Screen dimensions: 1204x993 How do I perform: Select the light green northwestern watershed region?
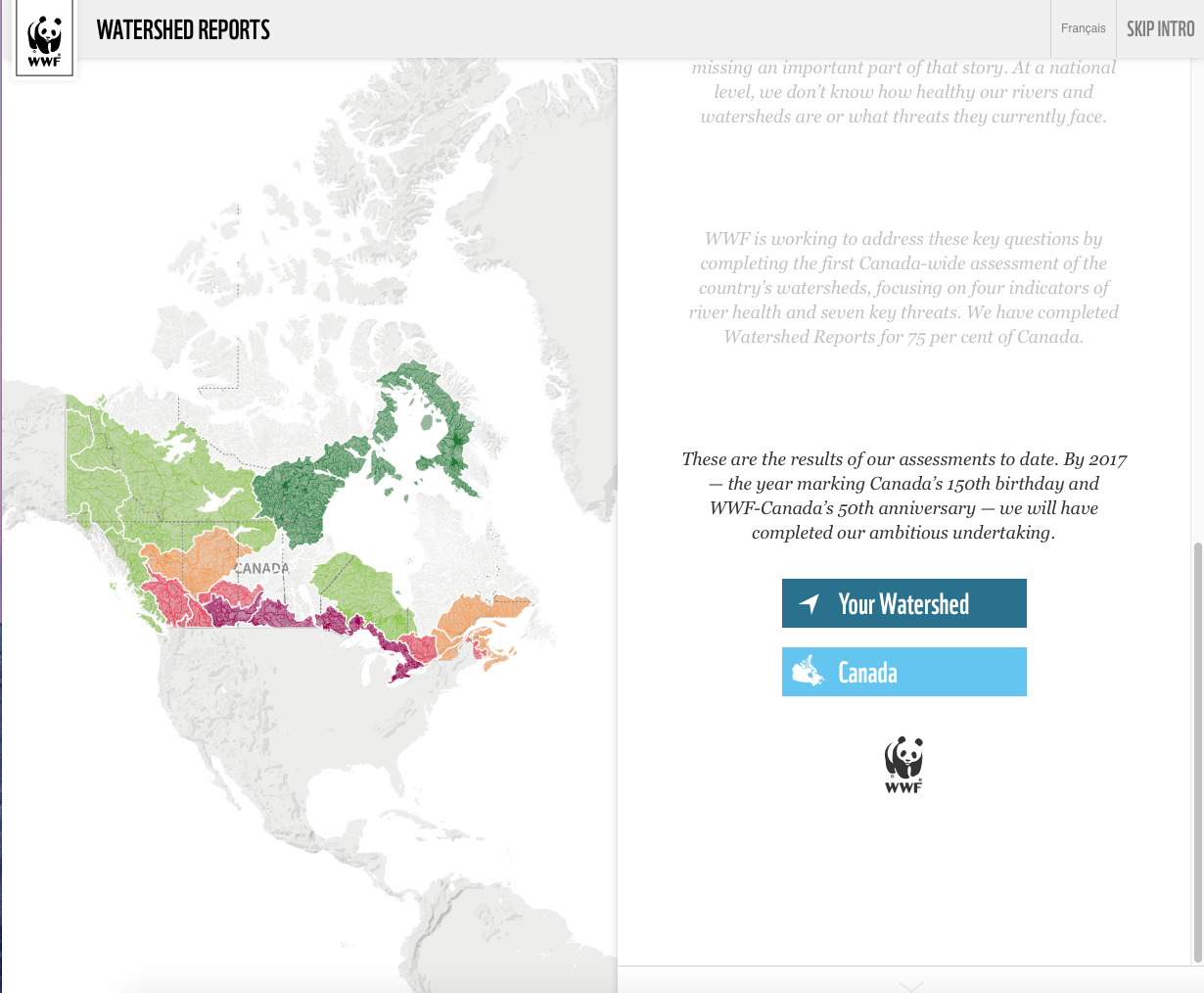point(147,470)
